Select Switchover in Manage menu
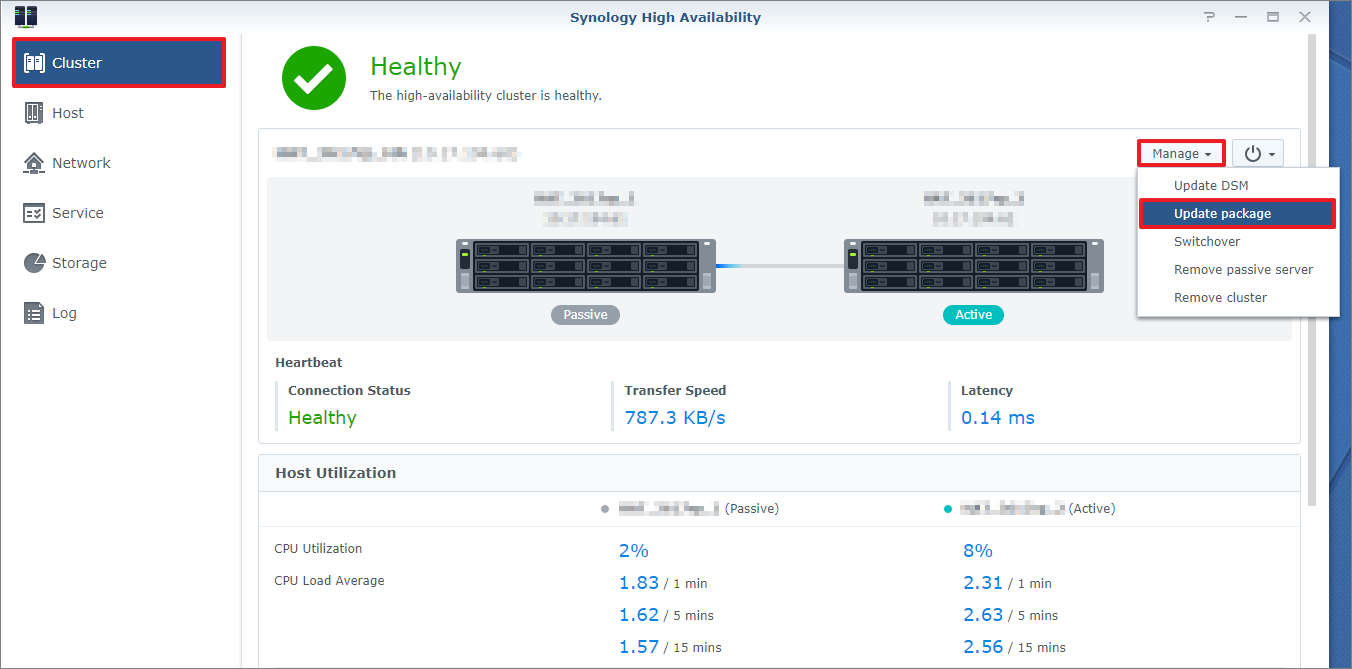 point(1207,242)
